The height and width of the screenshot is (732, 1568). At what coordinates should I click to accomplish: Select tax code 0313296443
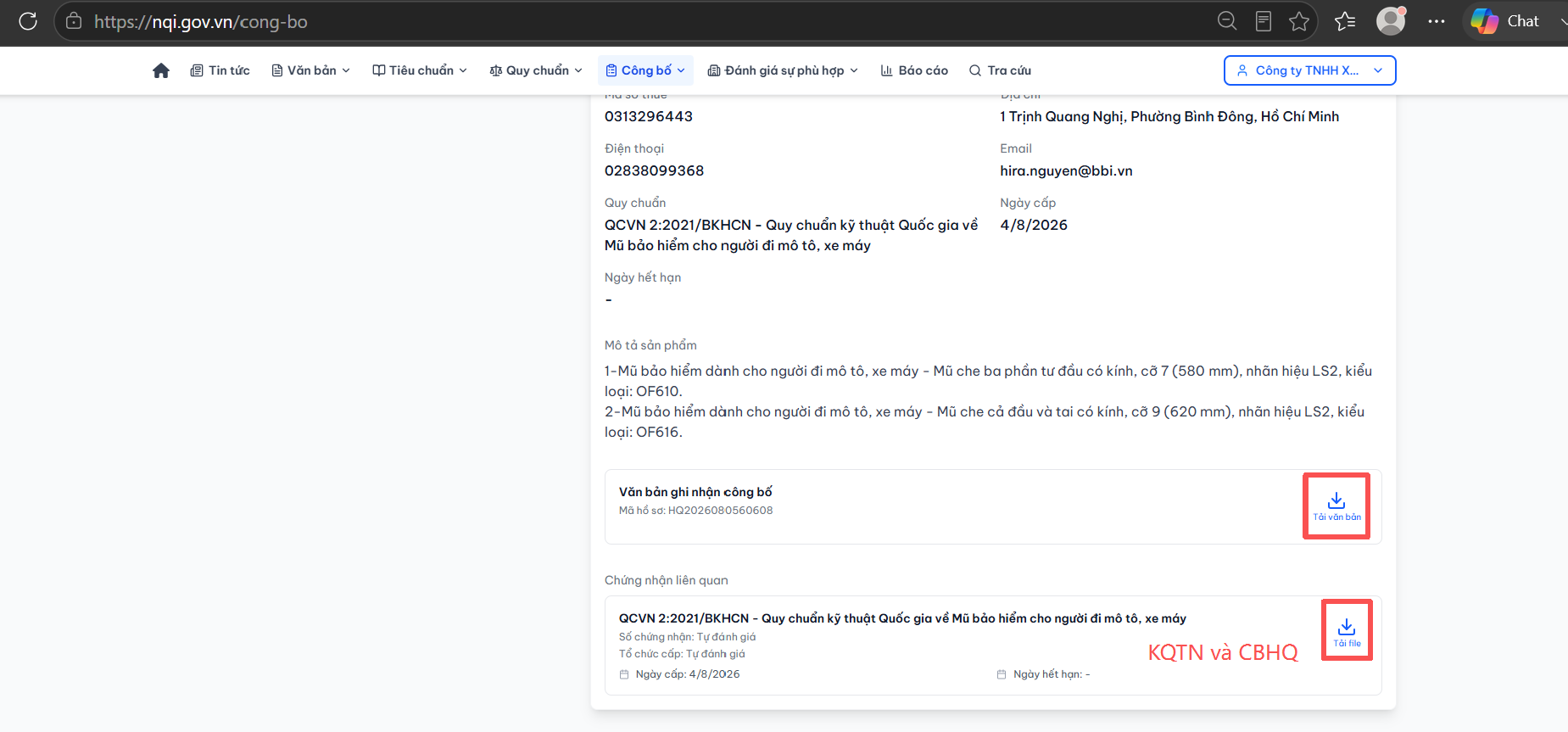(649, 116)
